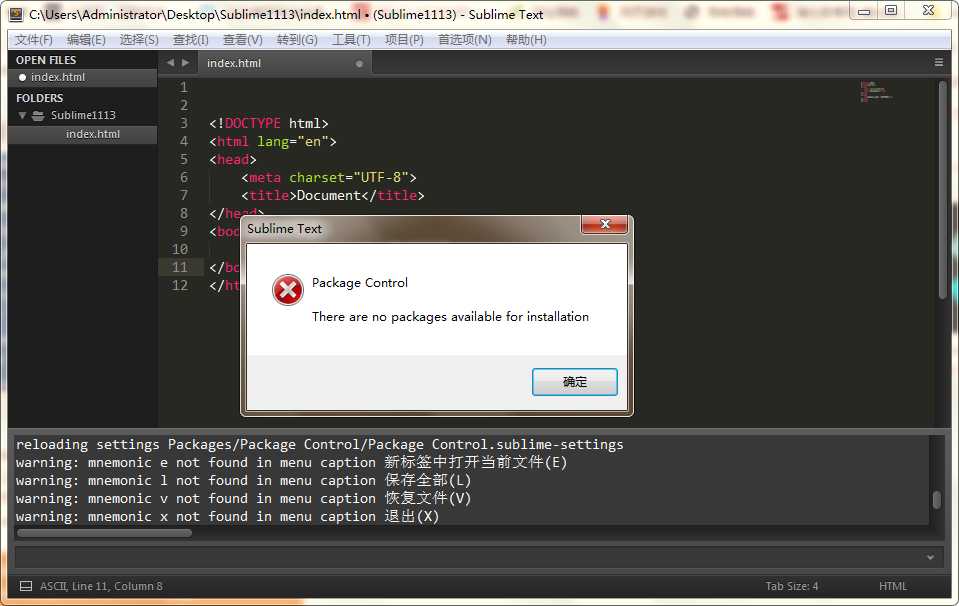Click console warning about 退出(X)
959x606 pixels.
[228, 517]
